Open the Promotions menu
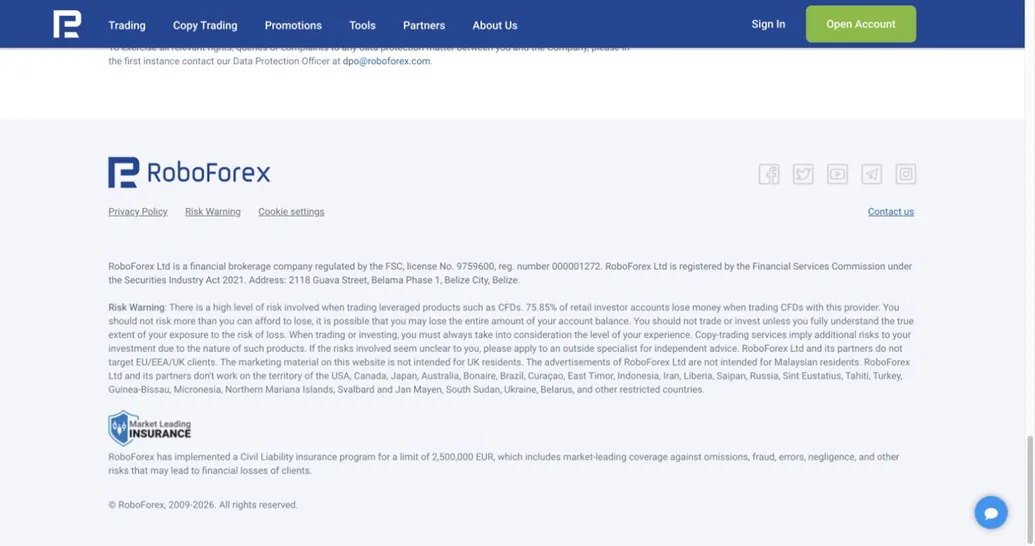 (x=293, y=25)
